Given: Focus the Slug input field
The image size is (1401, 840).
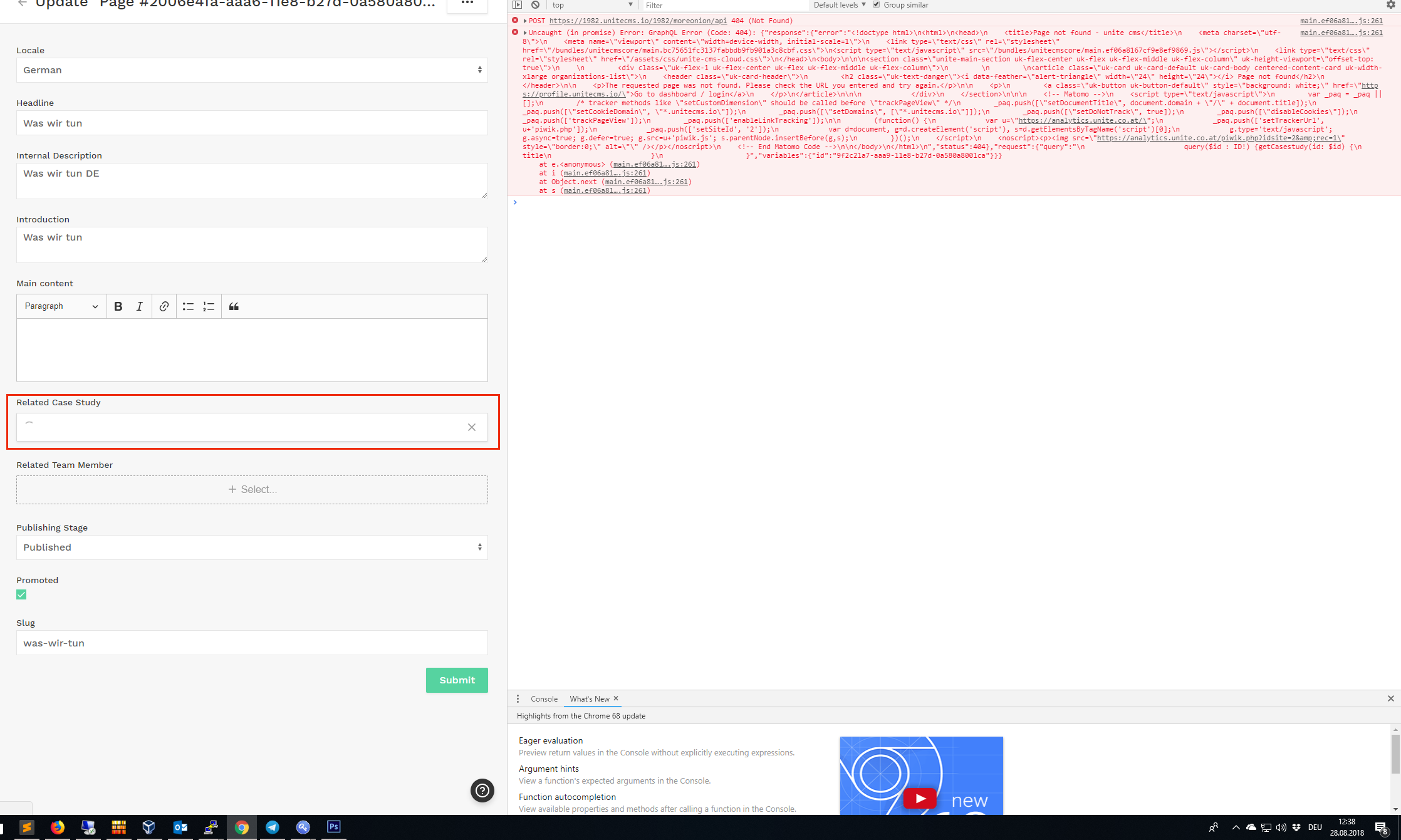Looking at the screenshot, I should pyautogui.click(x=252, y=643).
